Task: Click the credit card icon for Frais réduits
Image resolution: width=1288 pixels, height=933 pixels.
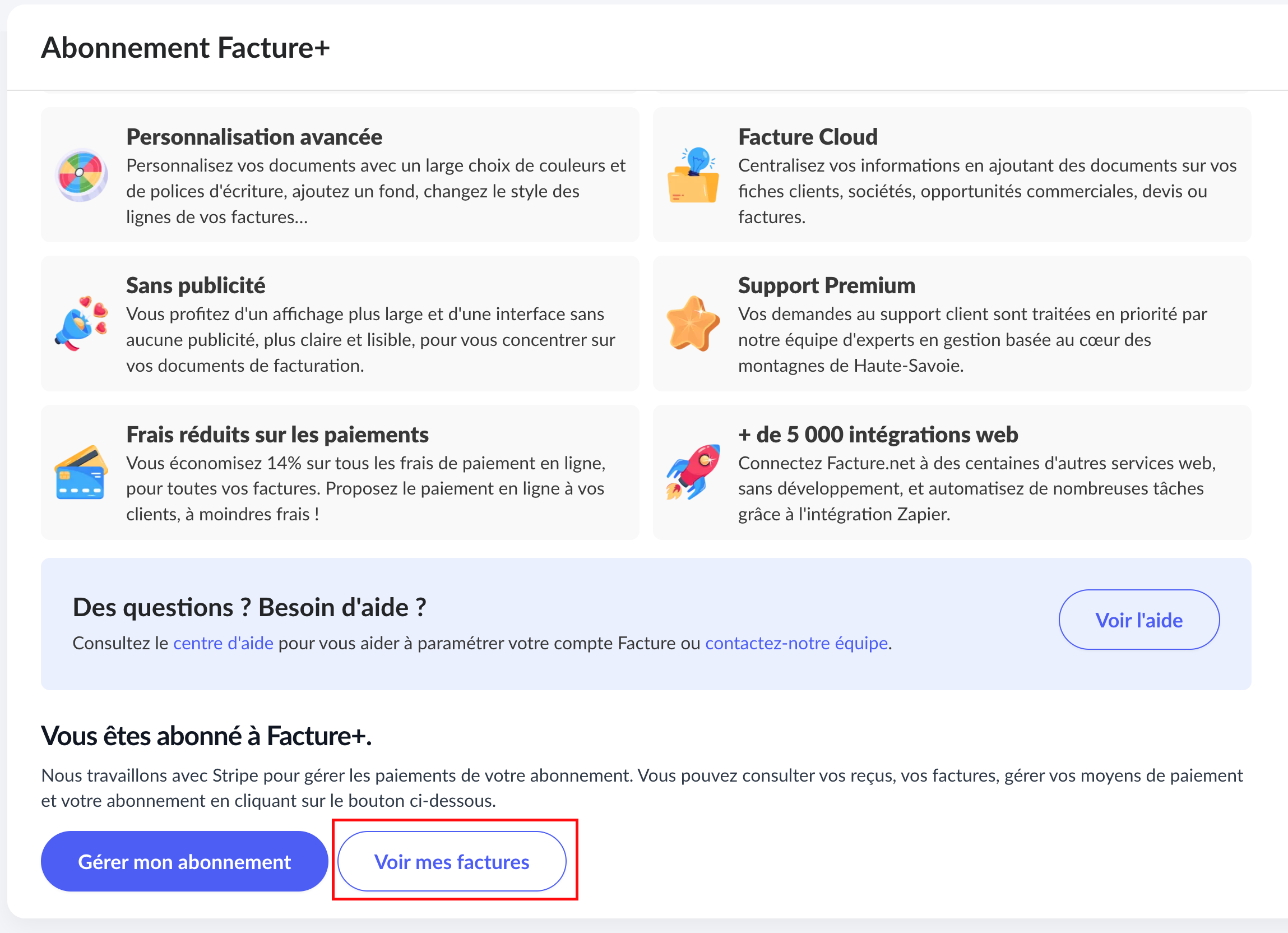Action: (81, 473)
